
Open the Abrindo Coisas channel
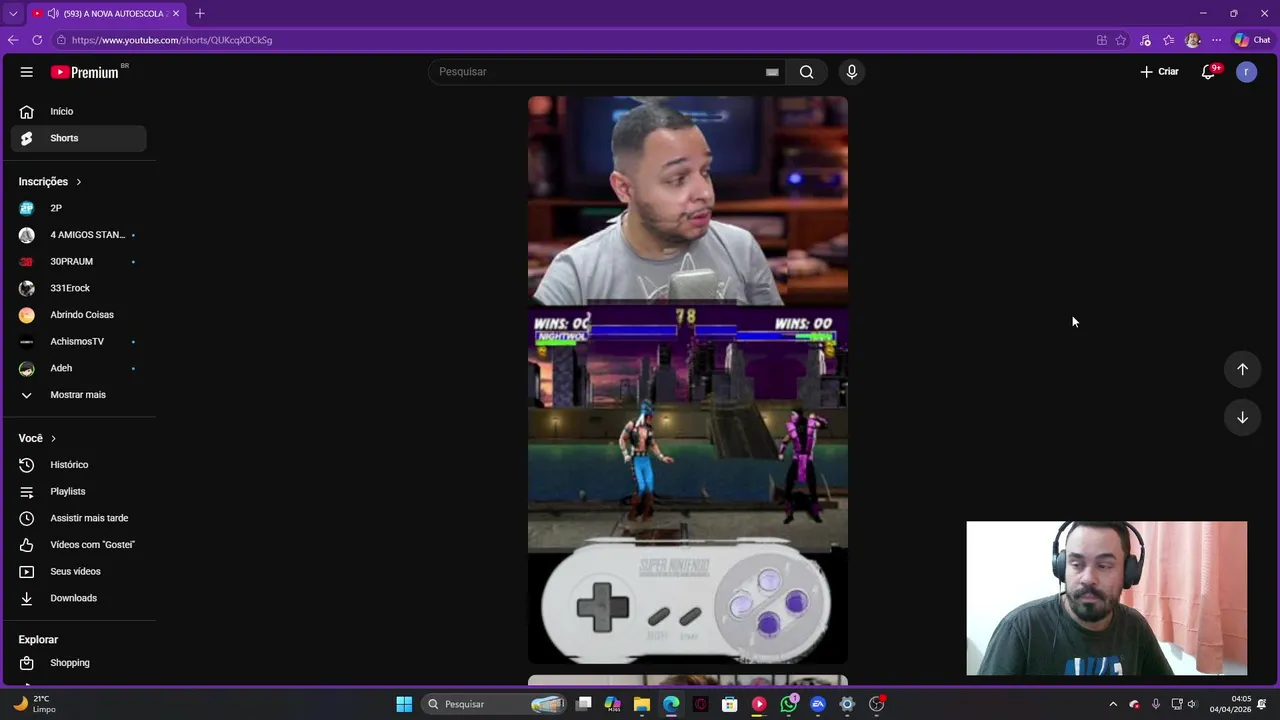[78, 315]
